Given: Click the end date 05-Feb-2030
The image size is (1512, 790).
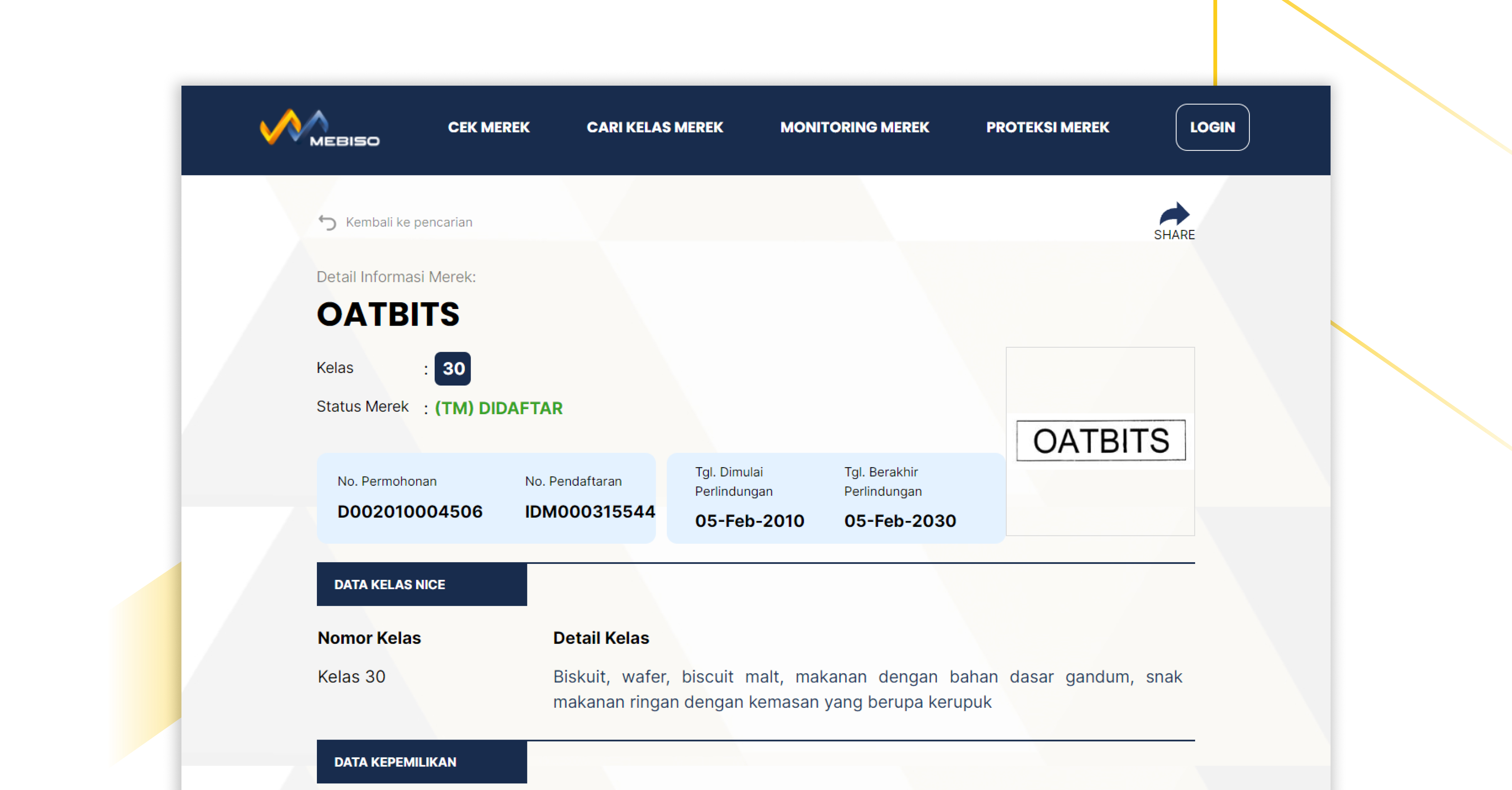Looking at the screenshot, I should 900,521.
